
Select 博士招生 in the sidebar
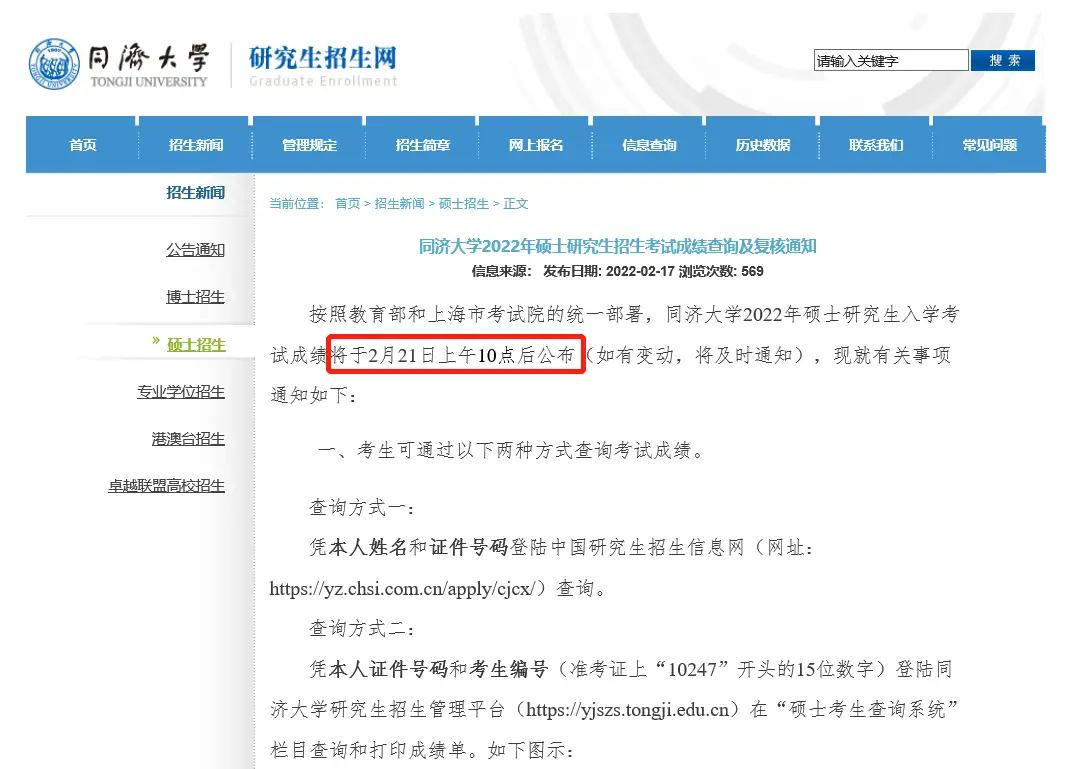[x=194, y=297]
